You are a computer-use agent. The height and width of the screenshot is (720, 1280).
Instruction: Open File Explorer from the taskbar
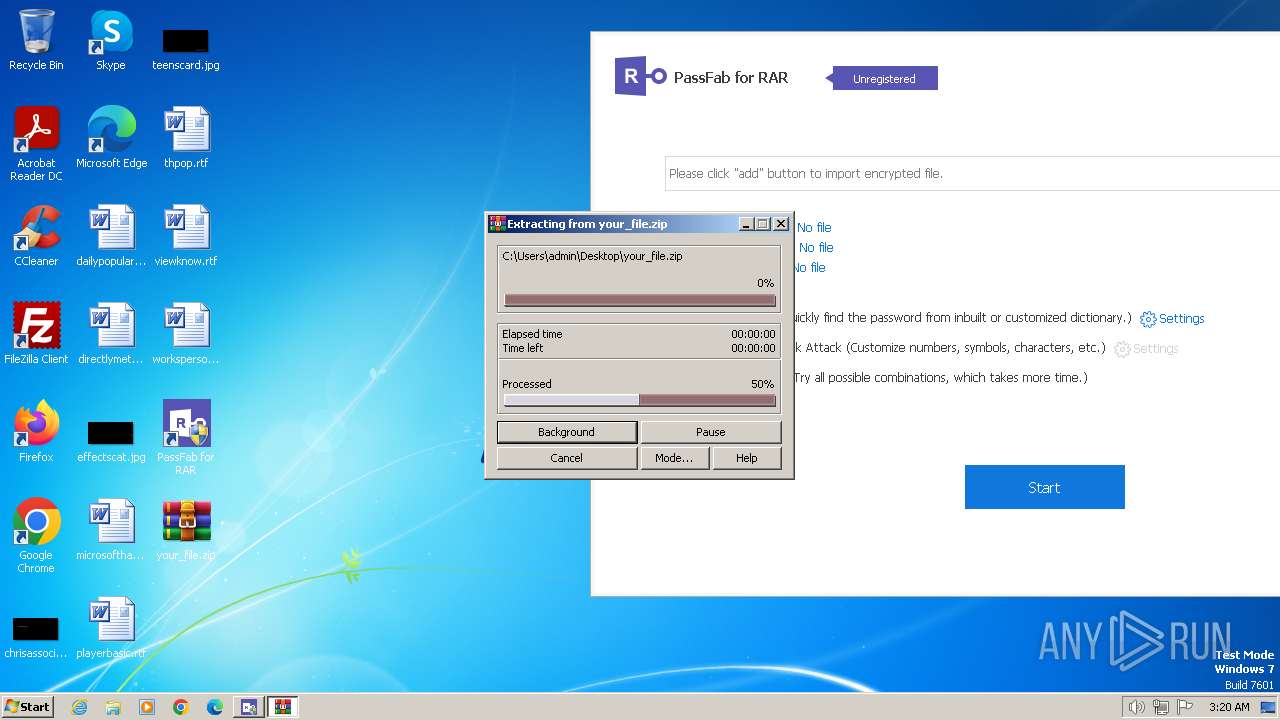(x=113, y=707)
